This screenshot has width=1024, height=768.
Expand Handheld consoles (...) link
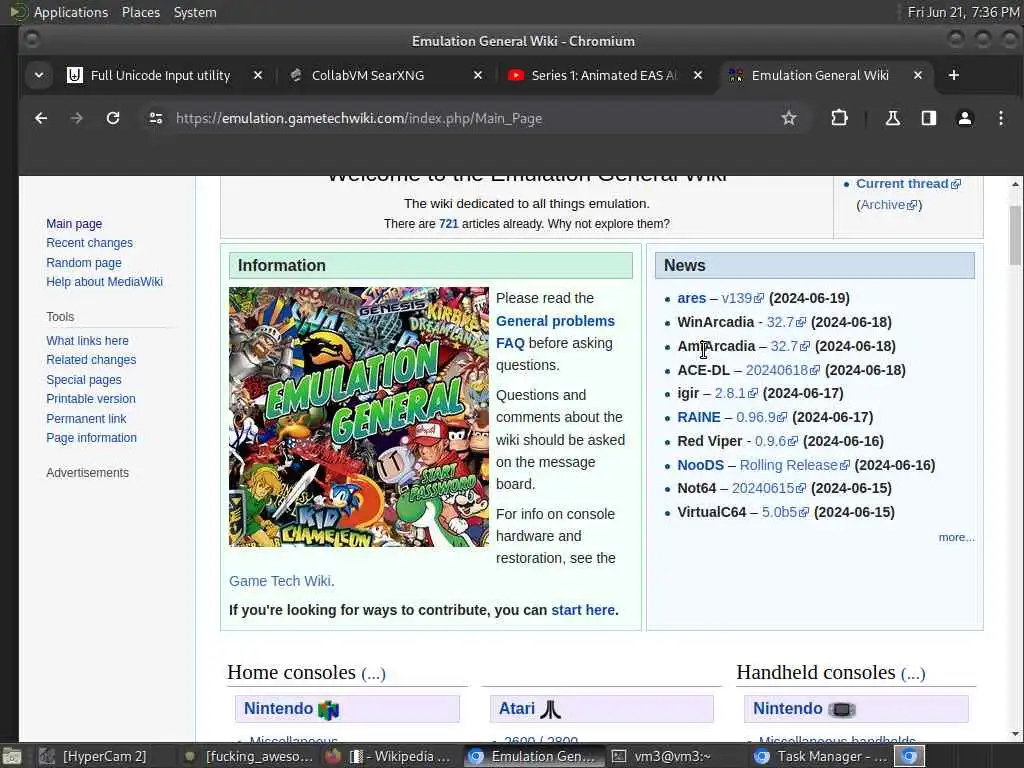[x=913, y=673]
